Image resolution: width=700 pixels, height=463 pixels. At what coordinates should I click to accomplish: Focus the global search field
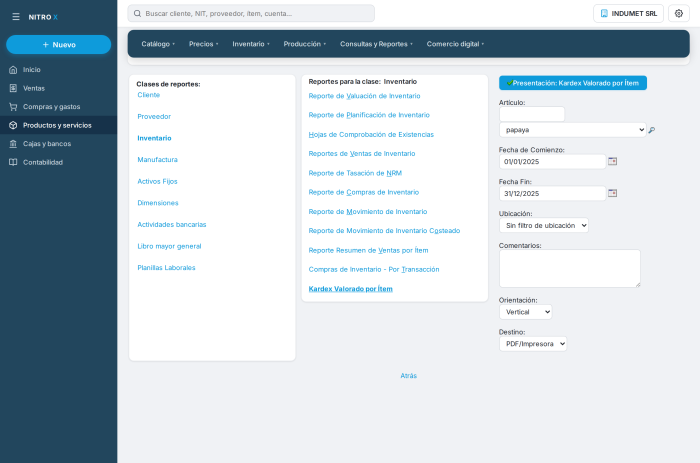[x=251, y=13]
